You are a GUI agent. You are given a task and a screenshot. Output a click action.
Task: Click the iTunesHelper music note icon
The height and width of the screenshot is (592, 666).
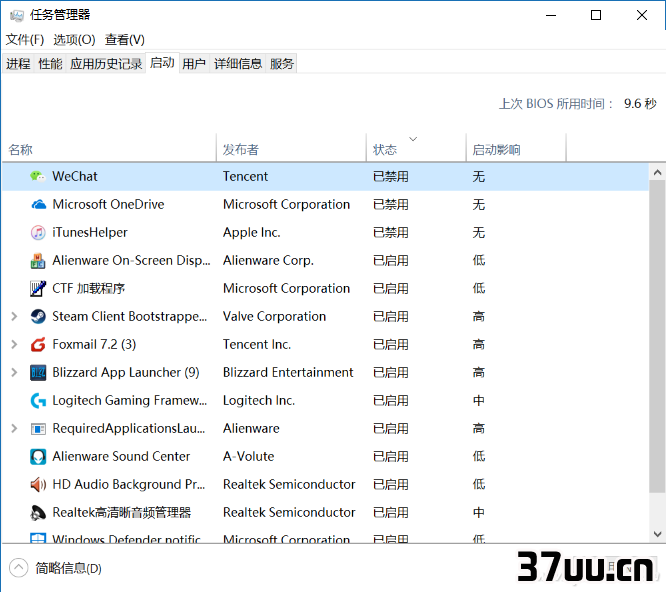[38, 233]
